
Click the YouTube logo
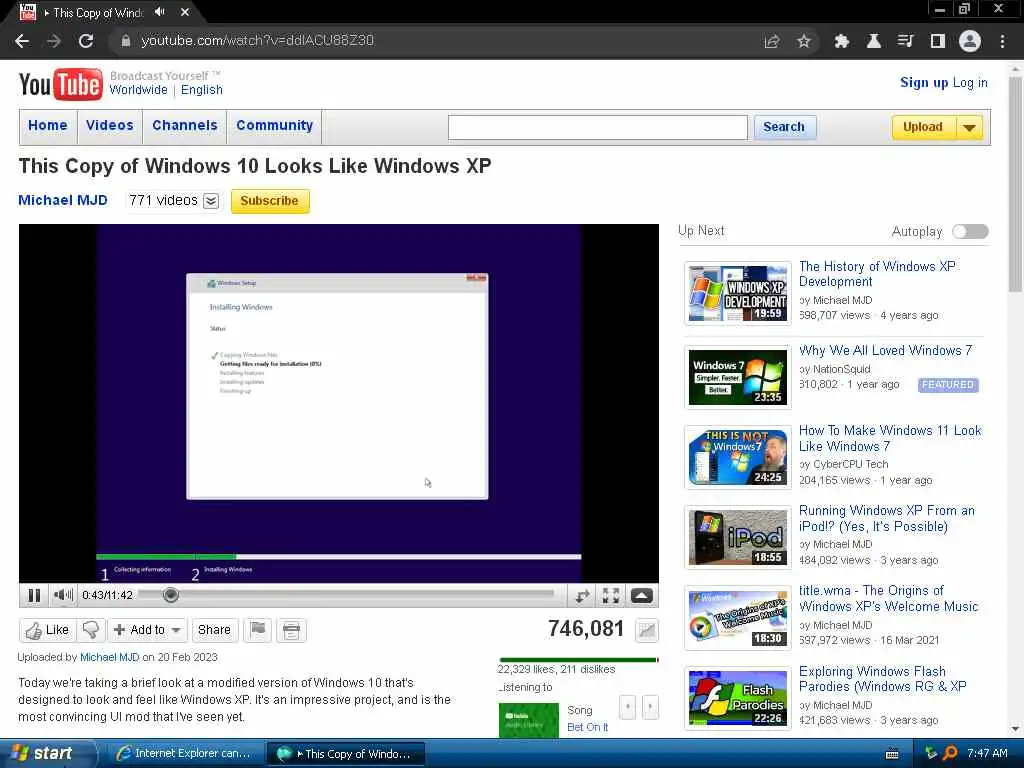(x=61, y=84)
